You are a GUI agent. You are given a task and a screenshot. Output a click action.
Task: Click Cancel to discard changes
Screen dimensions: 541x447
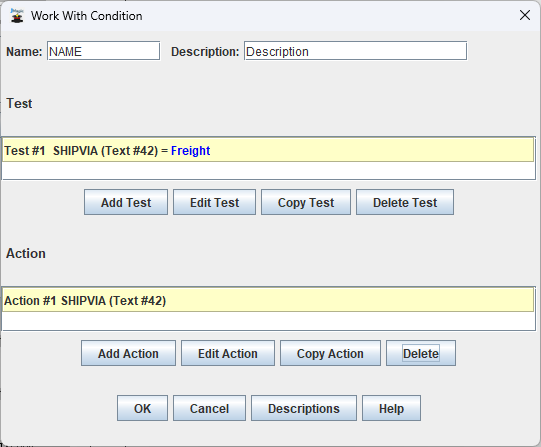click(209, 408)
